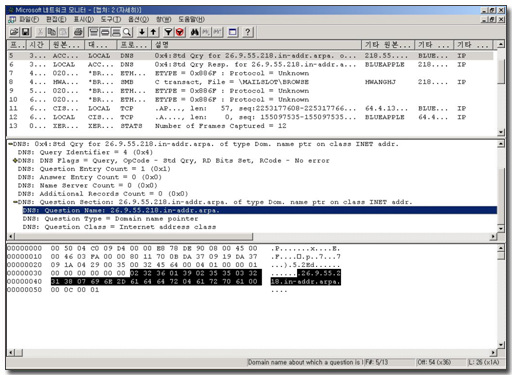This screenshot has height=375, width=512.
Task: Open the 표시(D) menu
Action: pyautogui.click(x=84, y=19)
